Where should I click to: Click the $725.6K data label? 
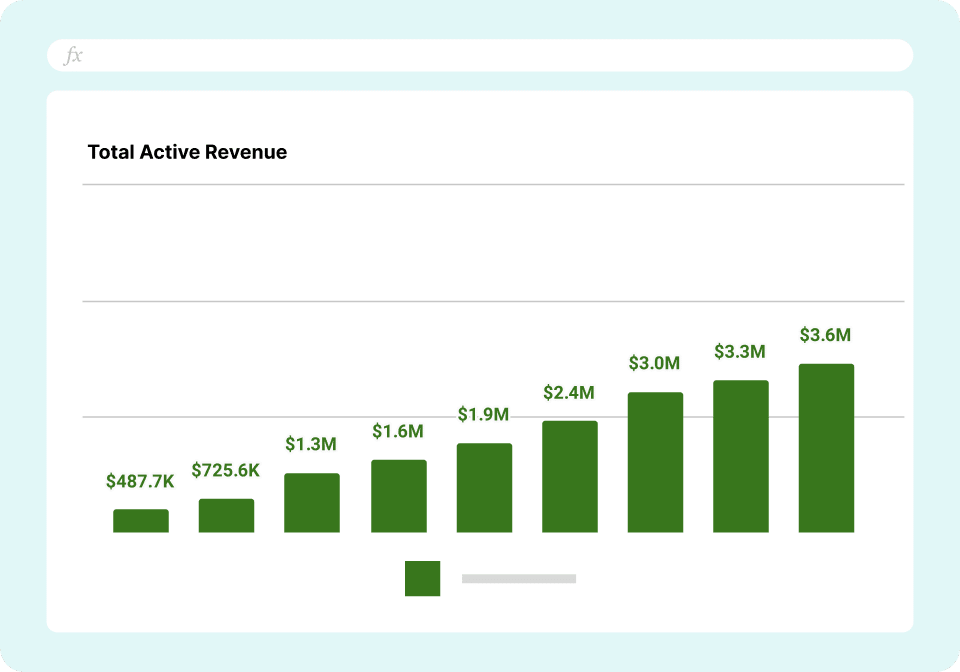click(x=225, y=470)
